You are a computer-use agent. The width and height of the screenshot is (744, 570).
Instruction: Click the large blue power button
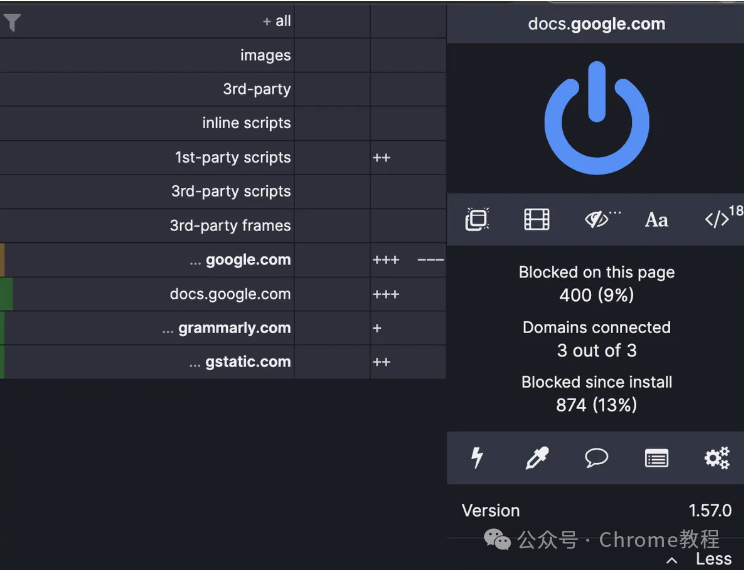(596, 117)
